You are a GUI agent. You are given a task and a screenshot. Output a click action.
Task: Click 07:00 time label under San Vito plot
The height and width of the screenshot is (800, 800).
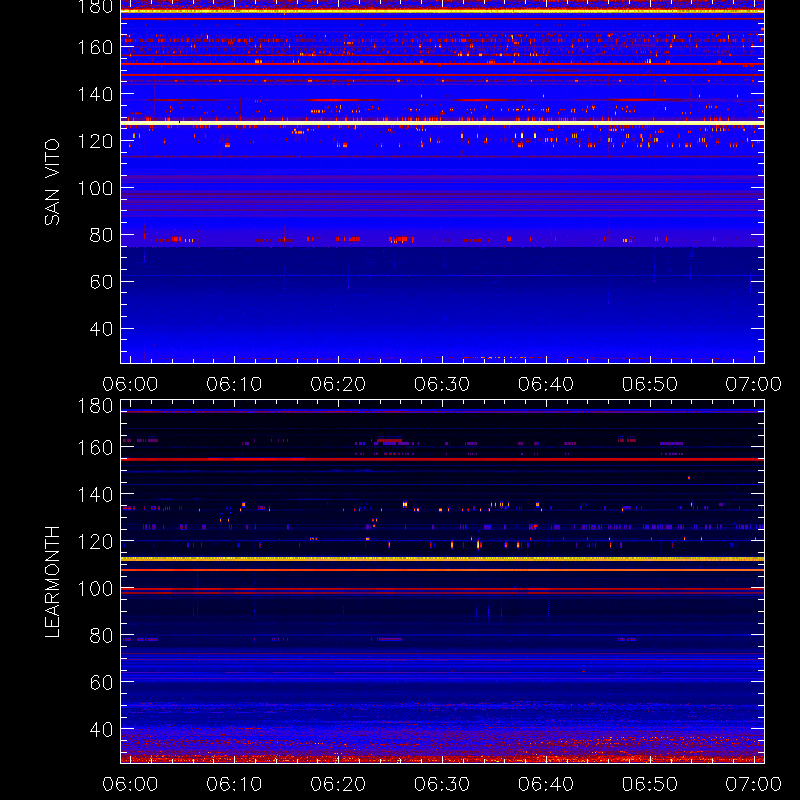coord(754,384)
